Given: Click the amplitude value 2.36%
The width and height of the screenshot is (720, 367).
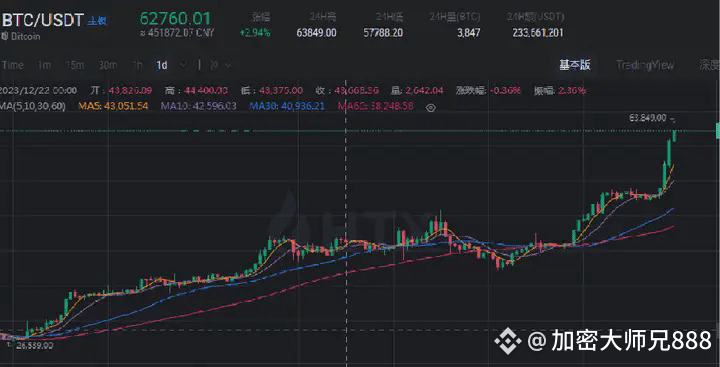Looking at the screenshot, I should pos(572,90).
